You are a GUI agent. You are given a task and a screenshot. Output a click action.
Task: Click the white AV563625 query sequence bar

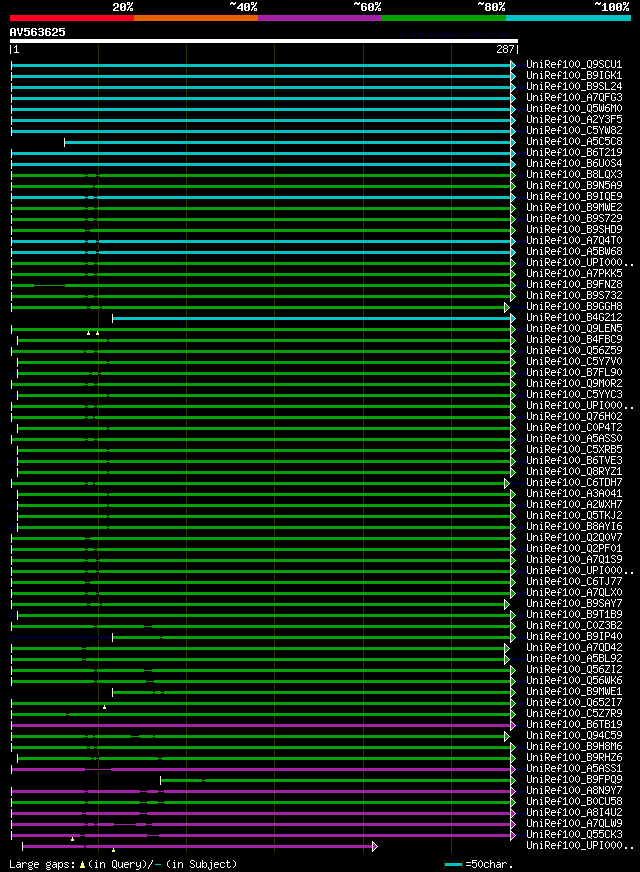pyautogui.click(x=264, y=41)
